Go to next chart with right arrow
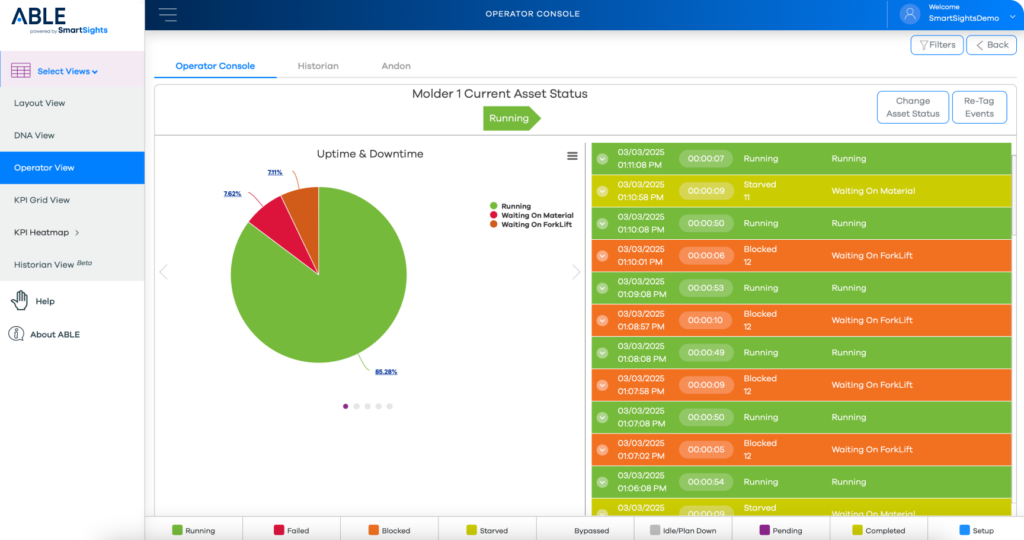This screenshot has width=1024, height=540. click(x=576, y=272)
